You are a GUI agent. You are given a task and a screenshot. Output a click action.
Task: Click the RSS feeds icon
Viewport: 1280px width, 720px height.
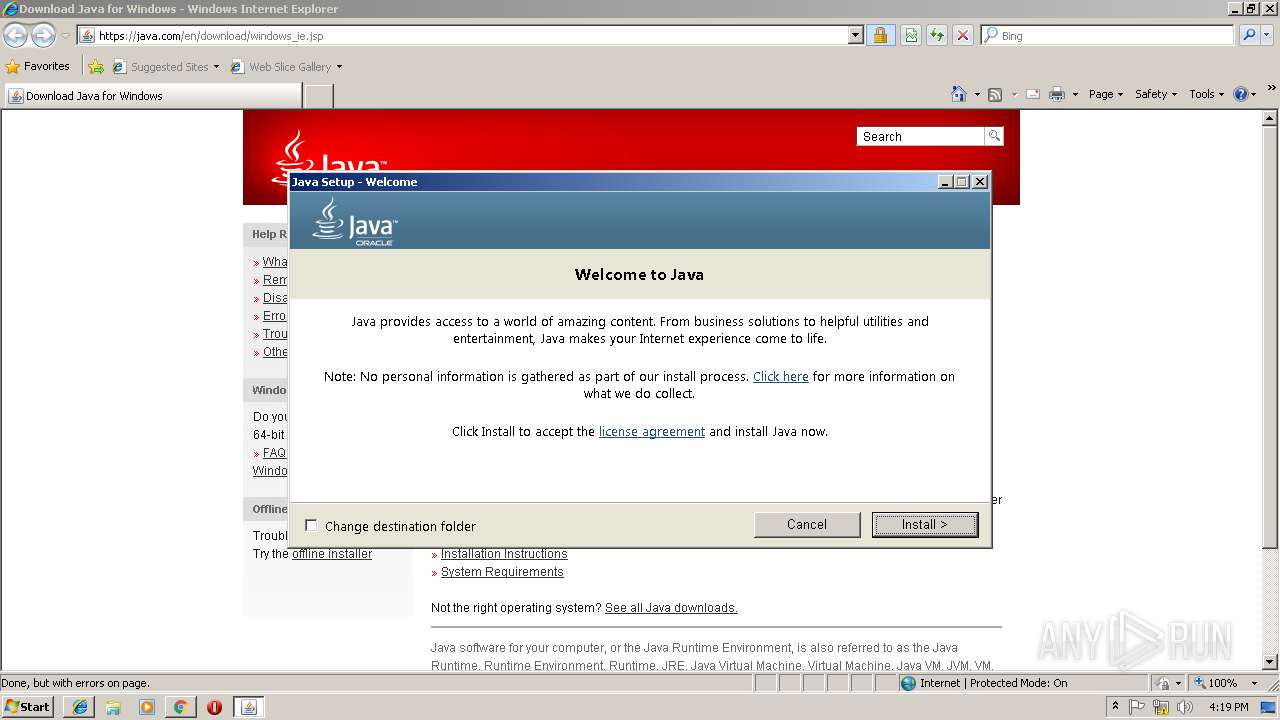995,94
